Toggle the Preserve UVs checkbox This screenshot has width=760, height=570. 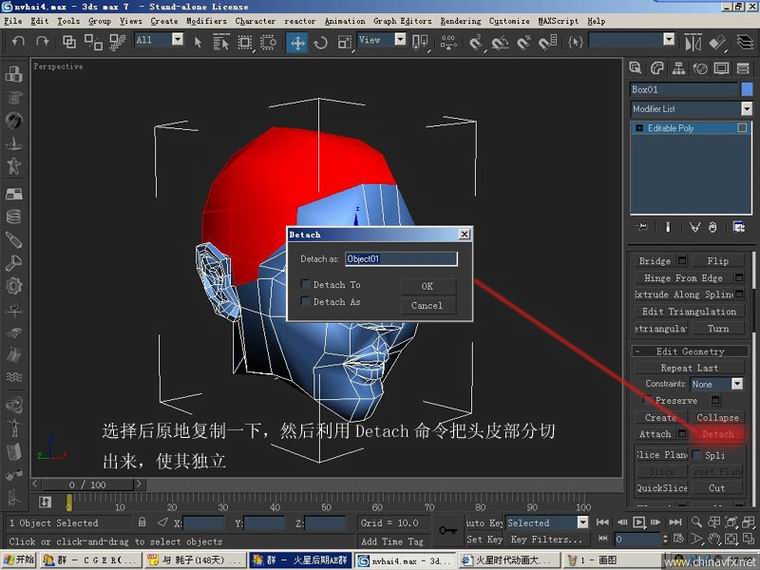point(647,400)
